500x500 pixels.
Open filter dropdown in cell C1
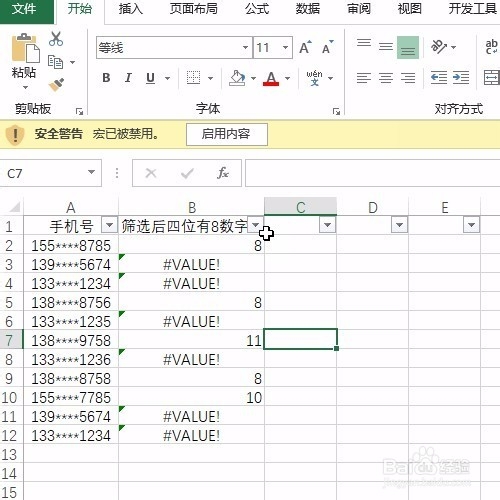(327, 225)
